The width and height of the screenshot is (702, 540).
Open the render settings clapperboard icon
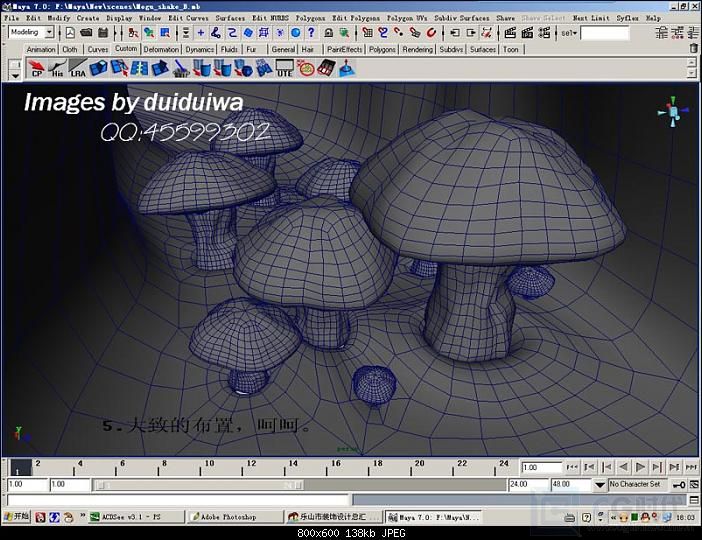tap(544, 32)
